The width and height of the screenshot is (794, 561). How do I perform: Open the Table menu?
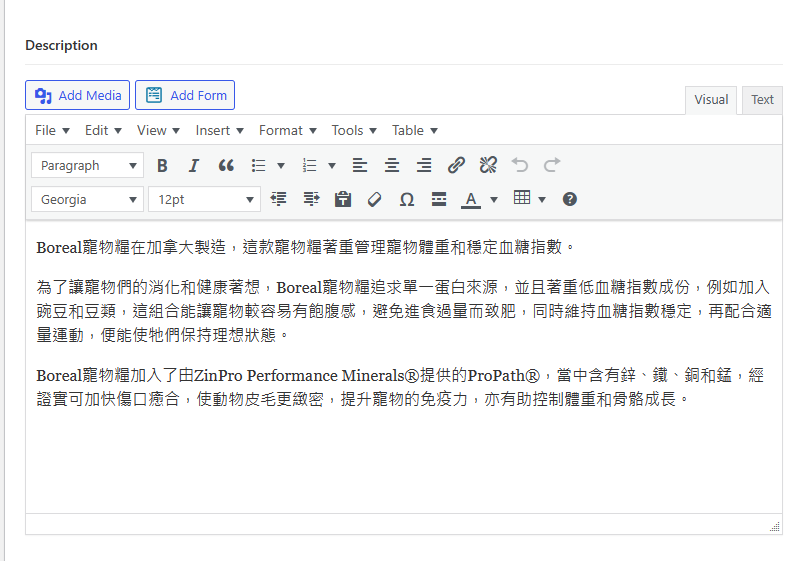point(414,131)
